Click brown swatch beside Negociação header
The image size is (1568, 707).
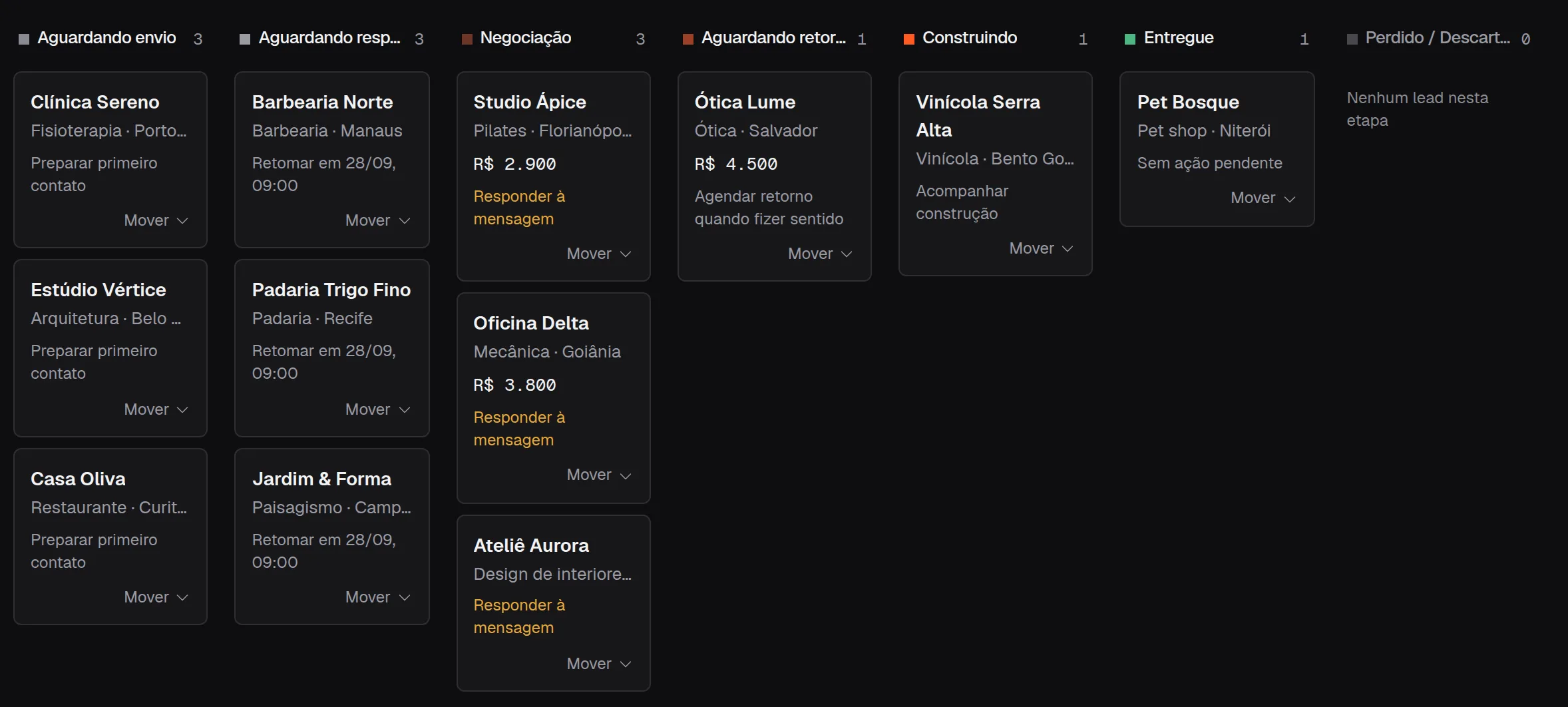[x=467, y=39]
